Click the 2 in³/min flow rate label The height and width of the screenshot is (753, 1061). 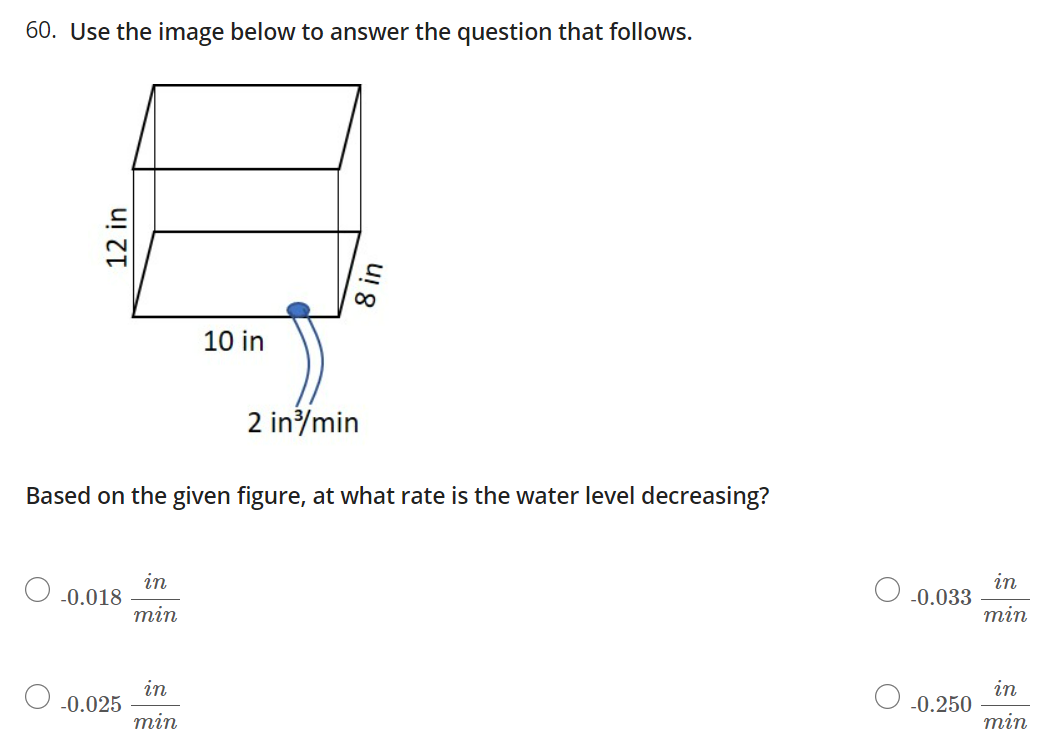pyautogui.click(x=302, y=423)
